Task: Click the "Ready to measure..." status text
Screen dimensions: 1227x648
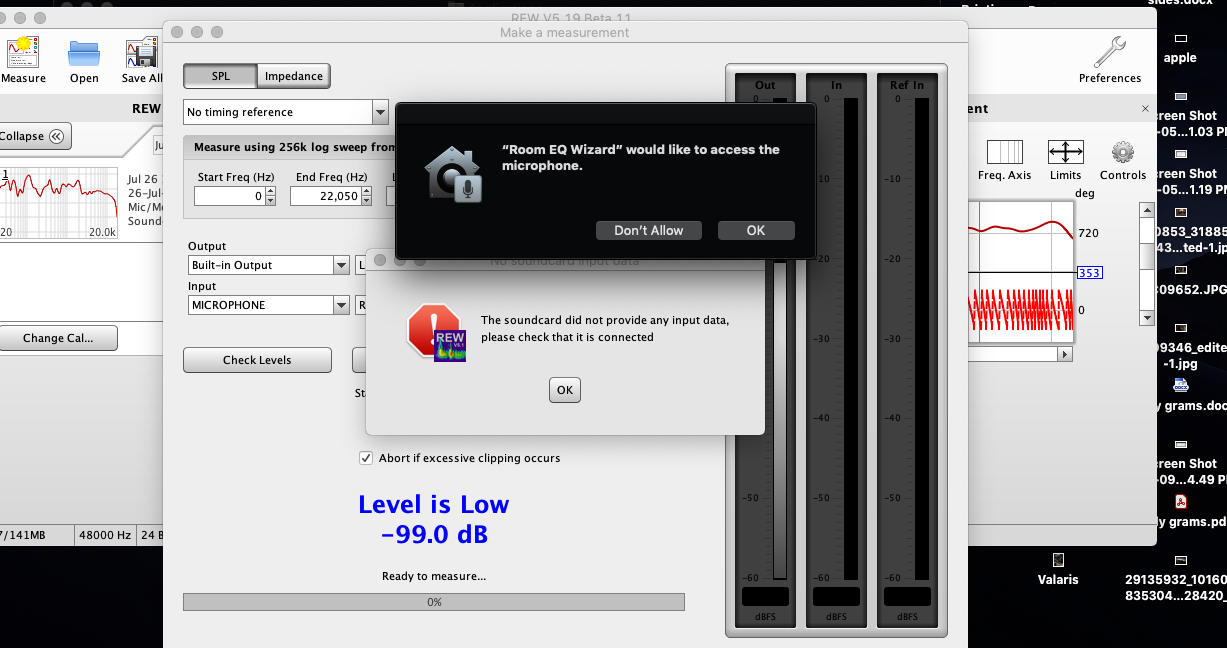Action: pos(434,576)
